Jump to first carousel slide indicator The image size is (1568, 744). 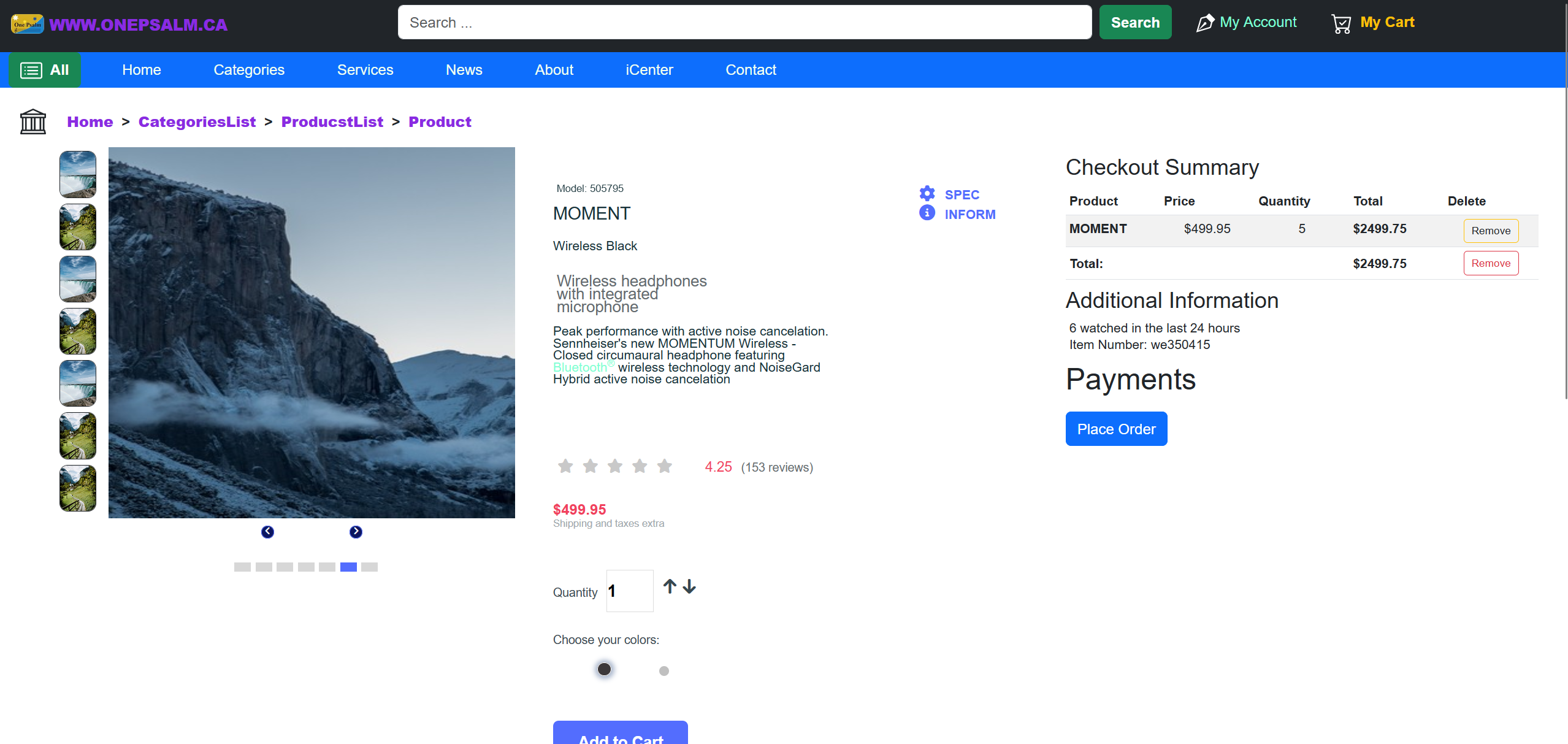click(x=242, y=567)
